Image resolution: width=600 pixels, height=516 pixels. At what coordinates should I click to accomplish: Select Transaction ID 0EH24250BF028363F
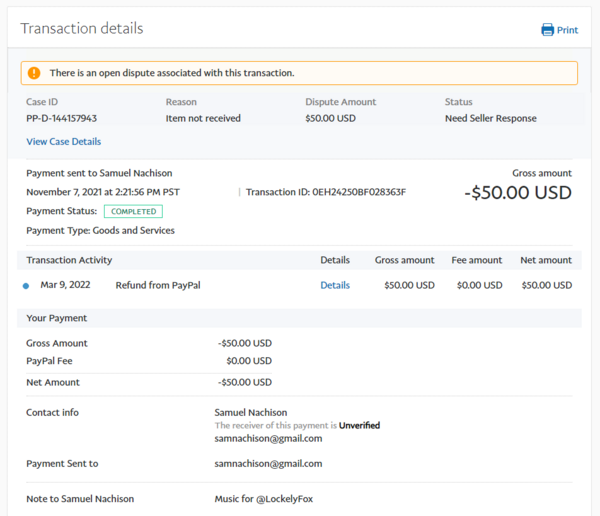point(326,192)
